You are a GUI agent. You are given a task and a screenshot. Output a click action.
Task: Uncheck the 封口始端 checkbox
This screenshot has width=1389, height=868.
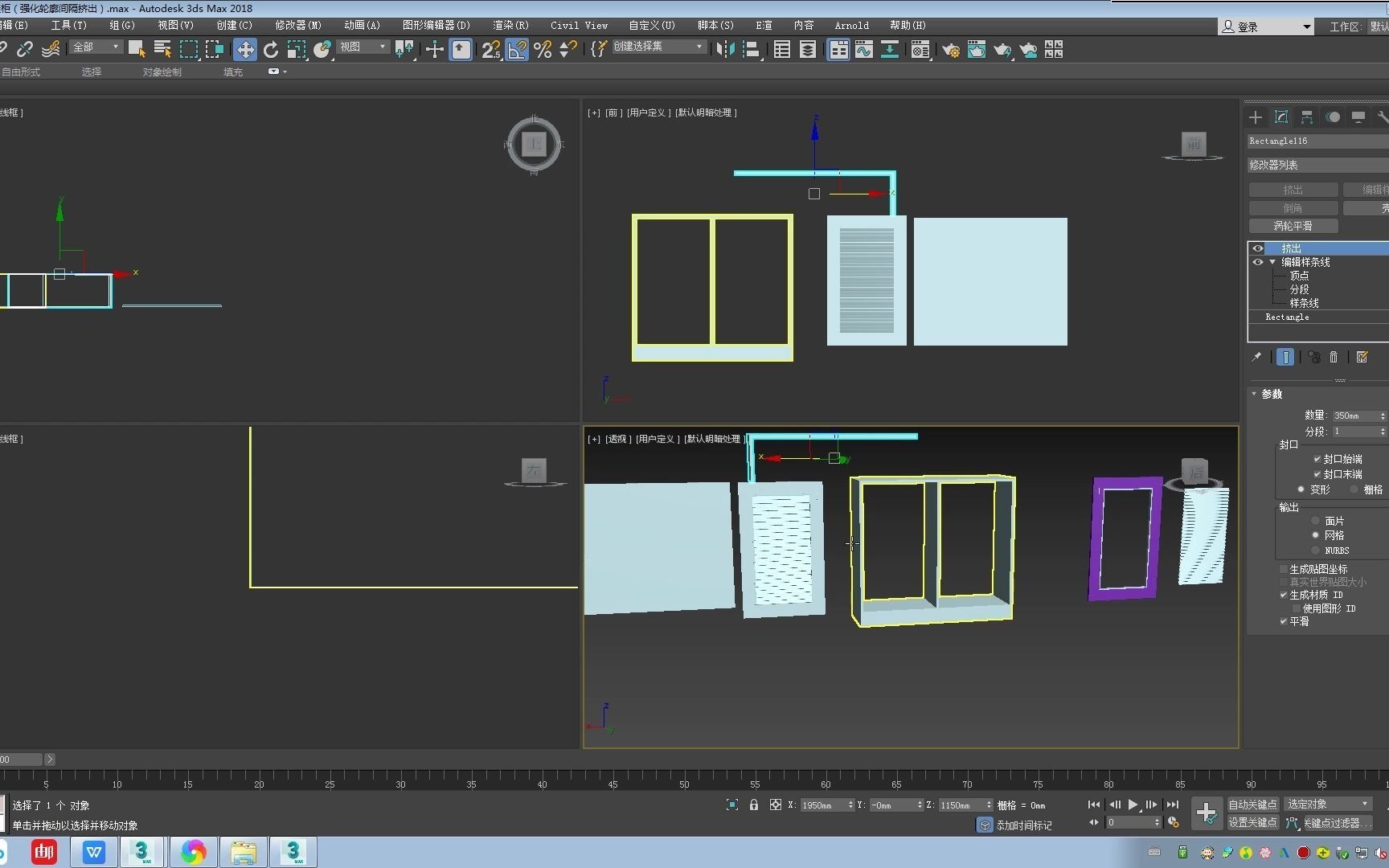[1315, 458]
